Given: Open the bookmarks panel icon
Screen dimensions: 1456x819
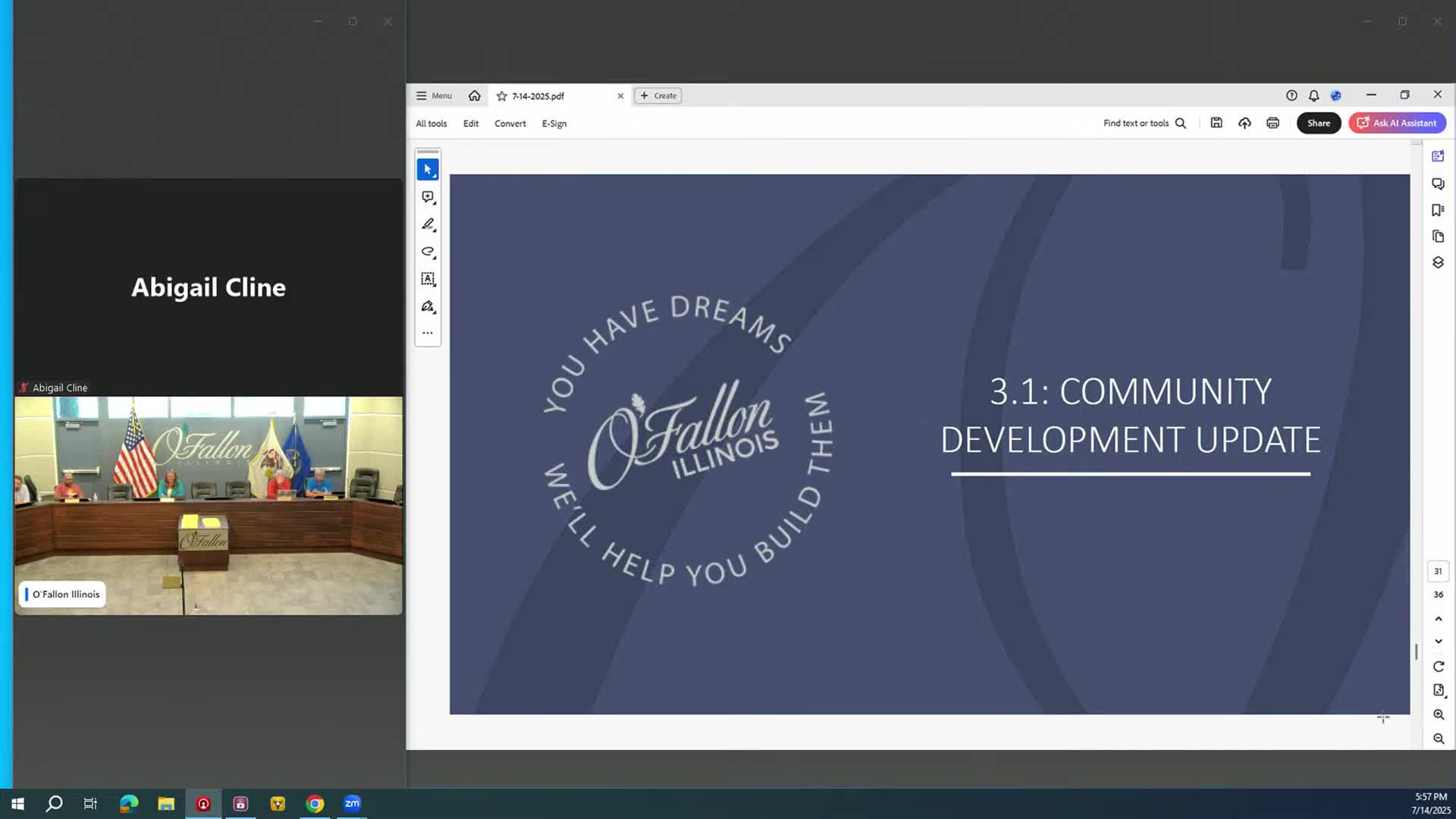Looking at the screenshot, I should point(1438,210).
